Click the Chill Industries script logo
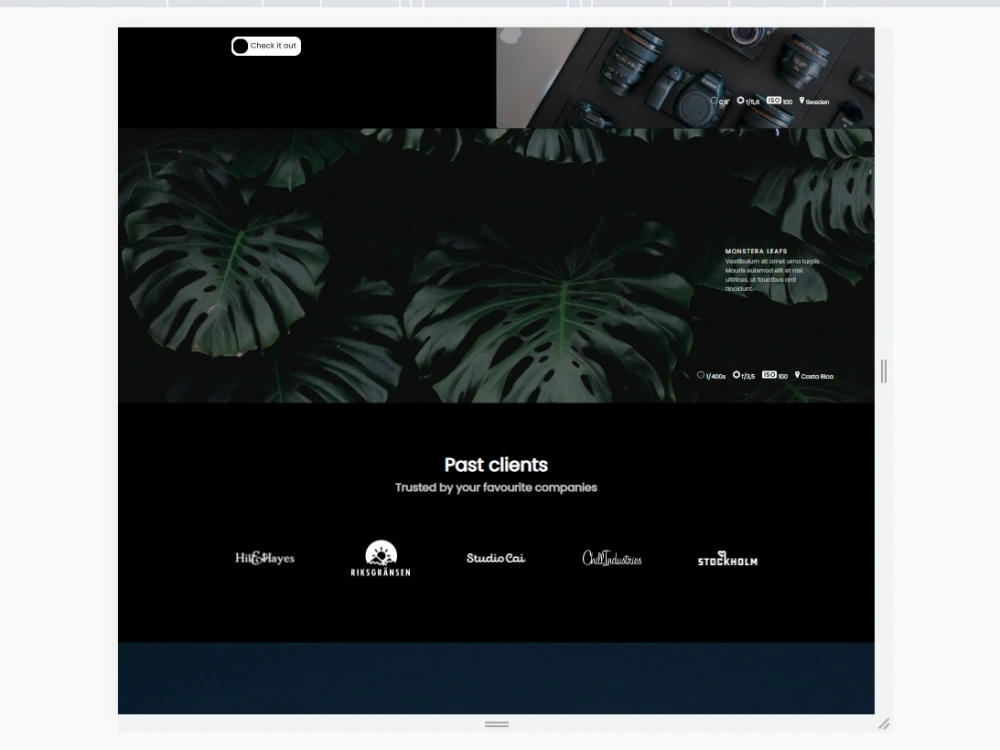The image size is (1000, 750). point(612,558)
